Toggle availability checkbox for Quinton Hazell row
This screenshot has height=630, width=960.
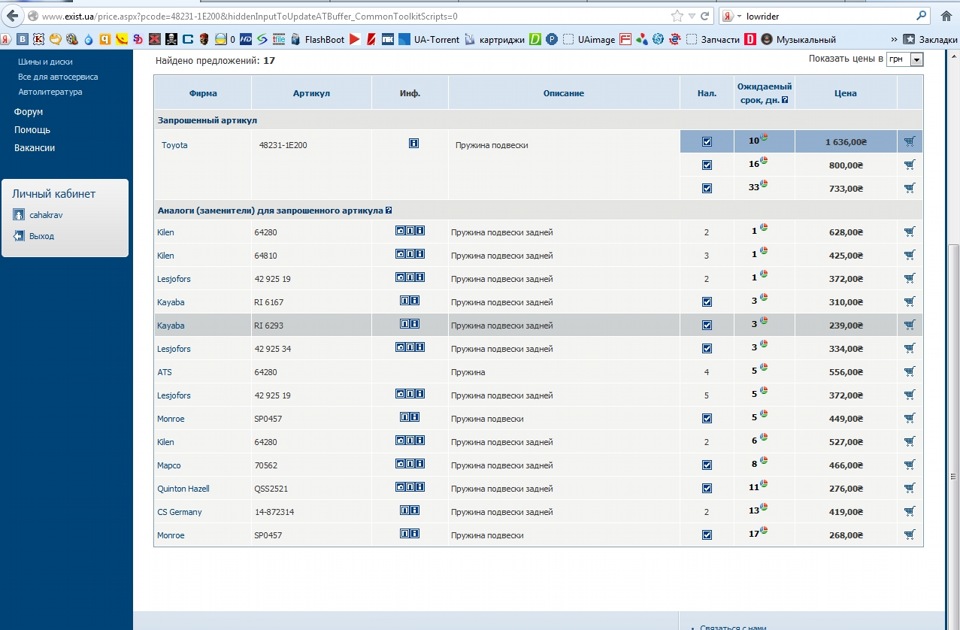707,489
